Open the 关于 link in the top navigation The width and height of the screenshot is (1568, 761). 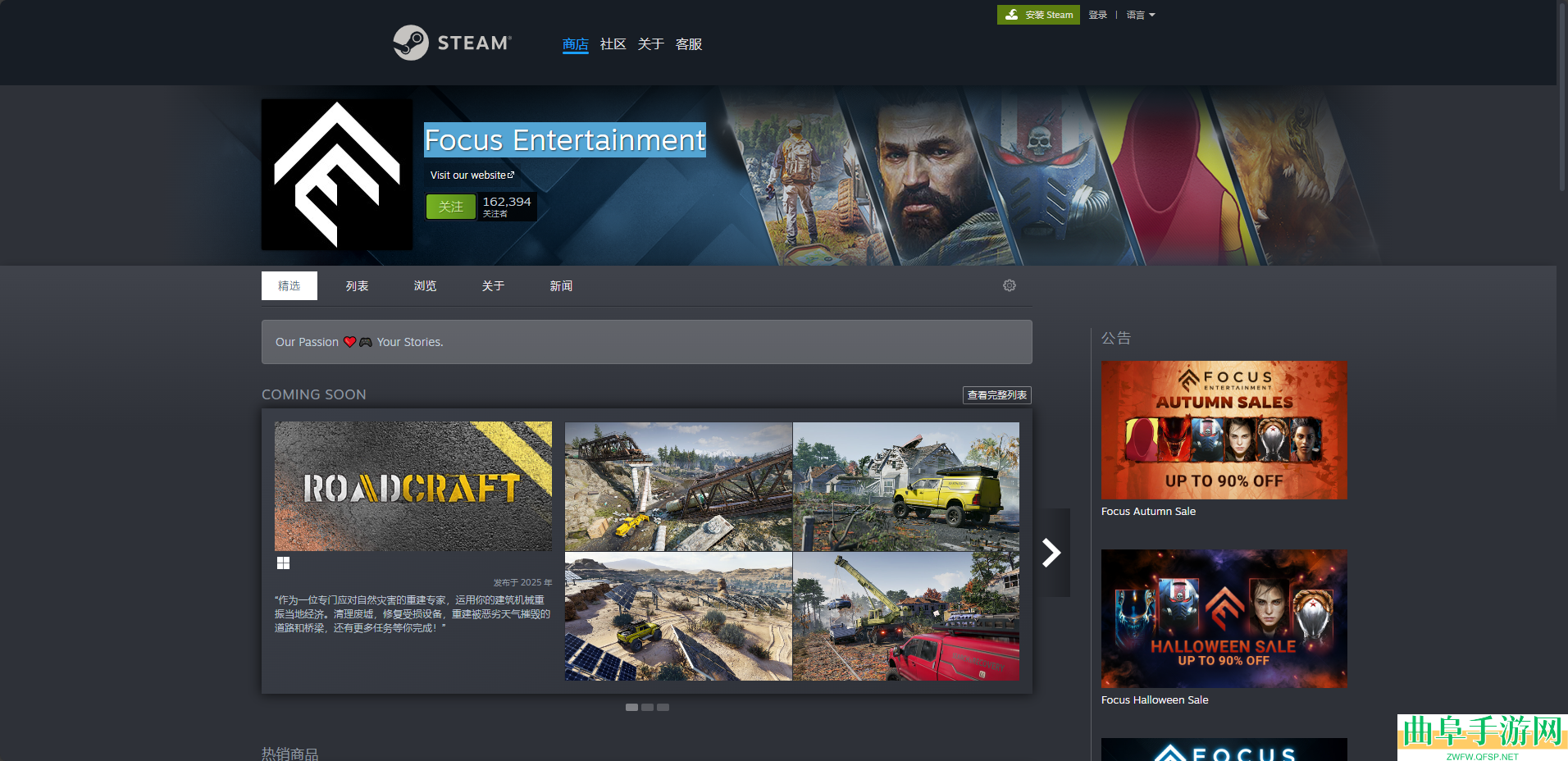pos(651,44)
